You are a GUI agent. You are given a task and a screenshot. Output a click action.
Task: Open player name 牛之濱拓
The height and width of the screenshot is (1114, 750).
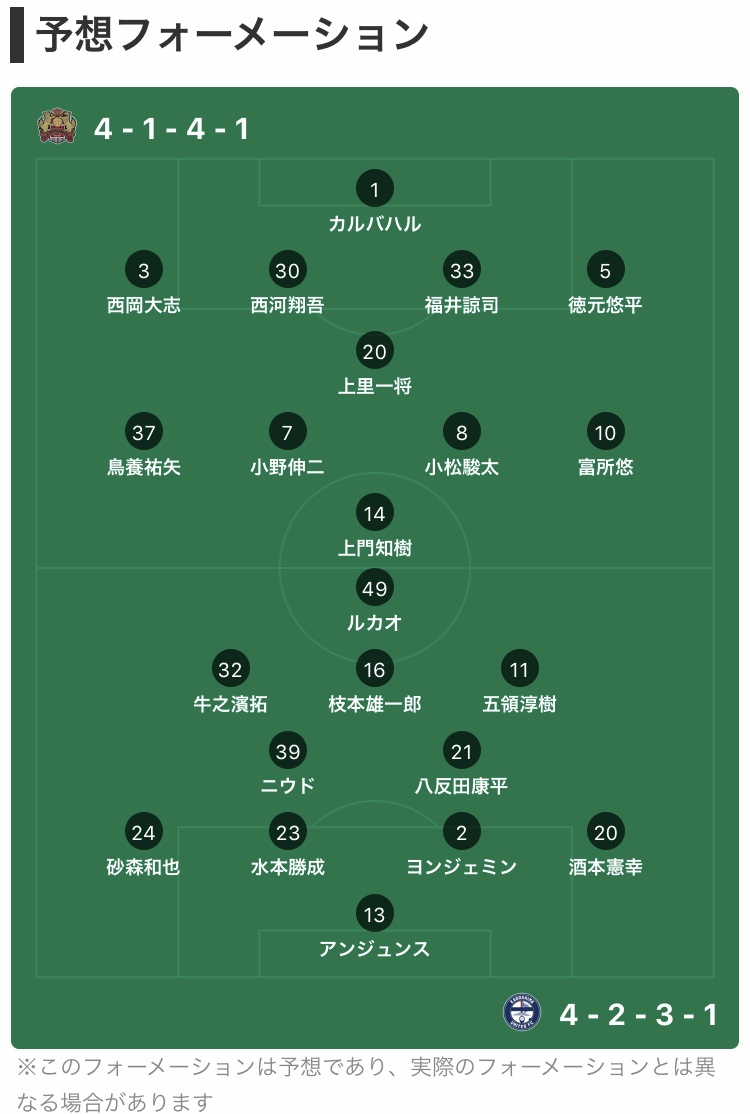[x=230, y=704]
